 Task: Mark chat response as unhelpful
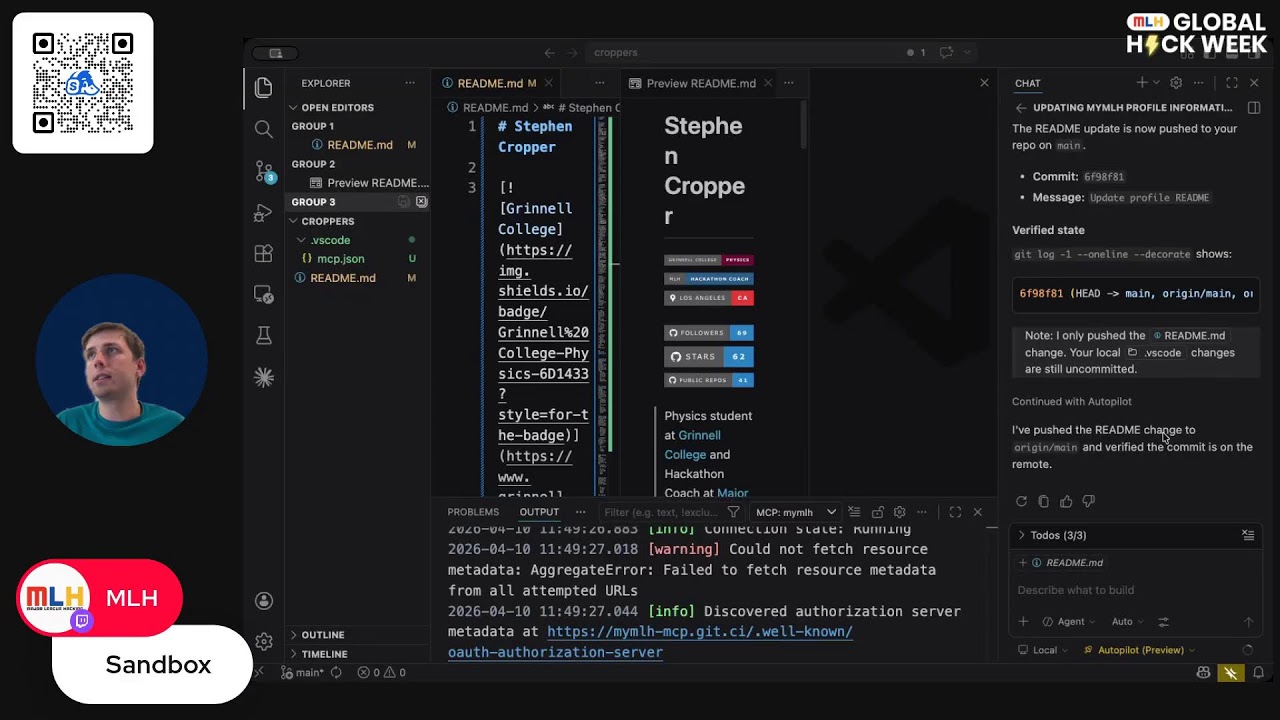click(x=1089, y=501)
